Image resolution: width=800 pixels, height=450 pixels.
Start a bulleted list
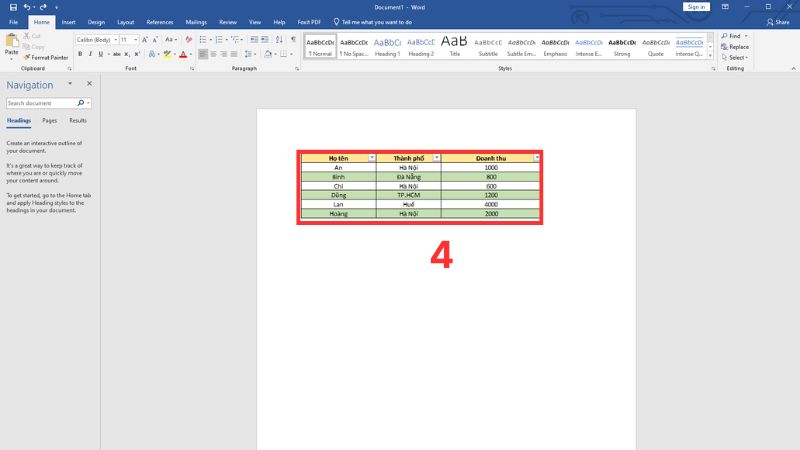(201, 39)
